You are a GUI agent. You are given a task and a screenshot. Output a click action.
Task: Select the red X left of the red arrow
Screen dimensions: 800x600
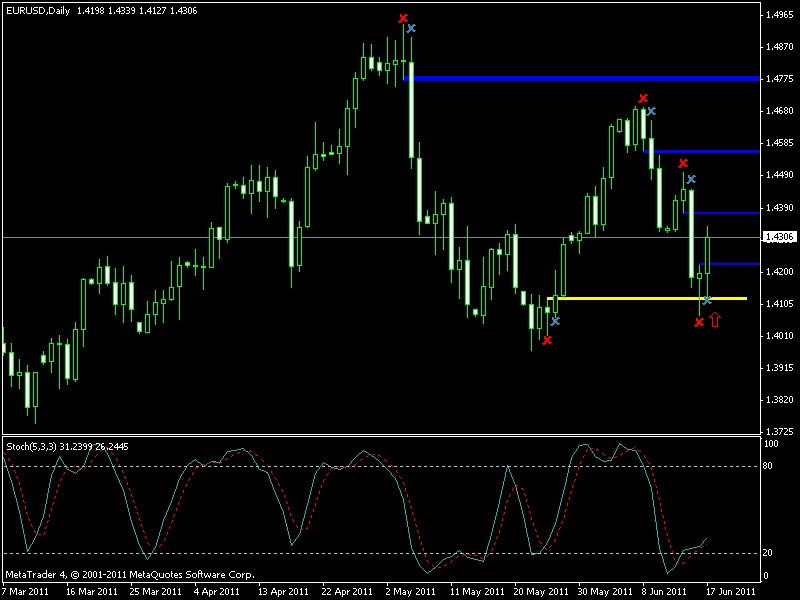(x=699, y=322)
